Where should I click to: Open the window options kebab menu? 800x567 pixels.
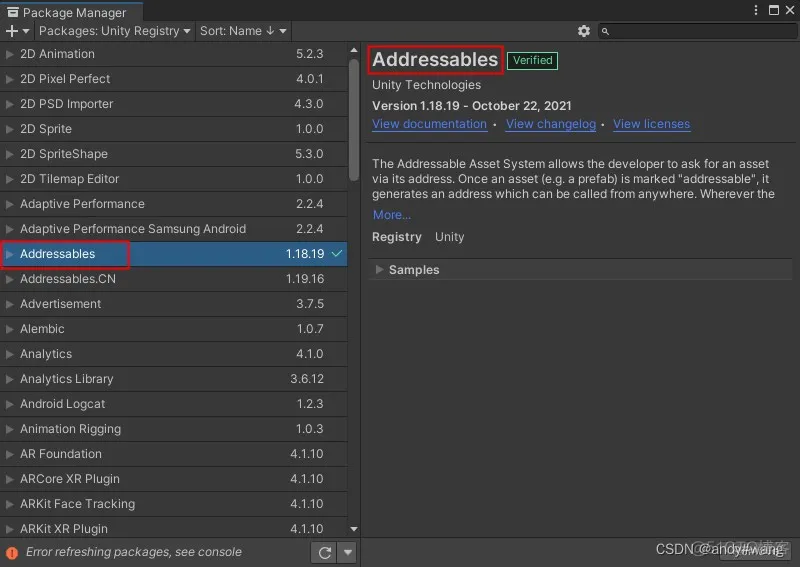point(756,10)
